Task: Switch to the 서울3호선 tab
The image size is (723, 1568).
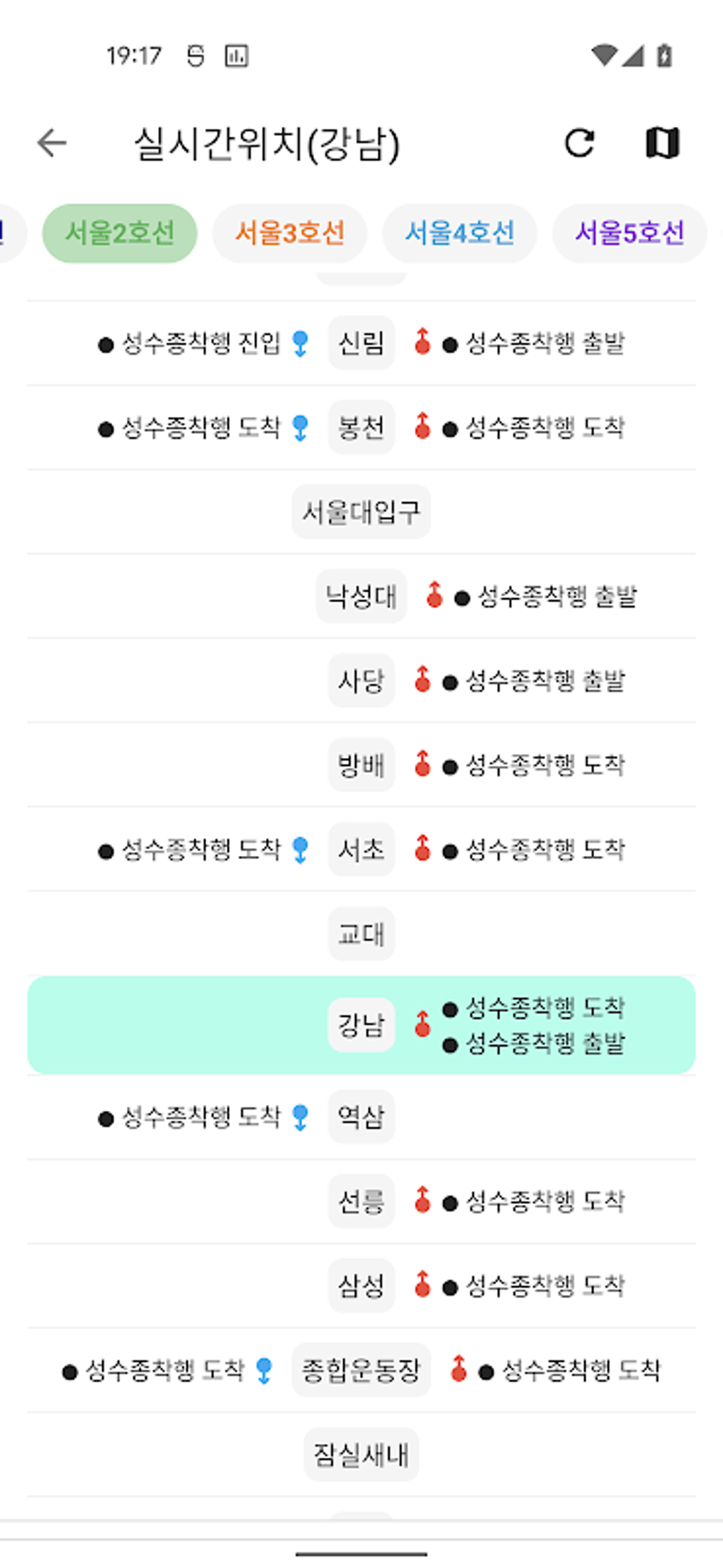Action: pos(290,233)
